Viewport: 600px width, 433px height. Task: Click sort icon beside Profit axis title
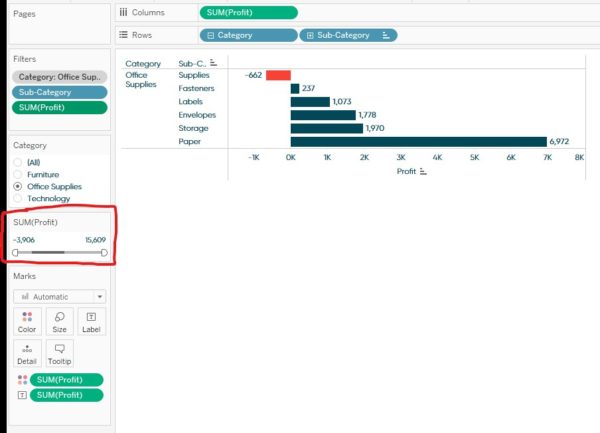coord(424,172)
